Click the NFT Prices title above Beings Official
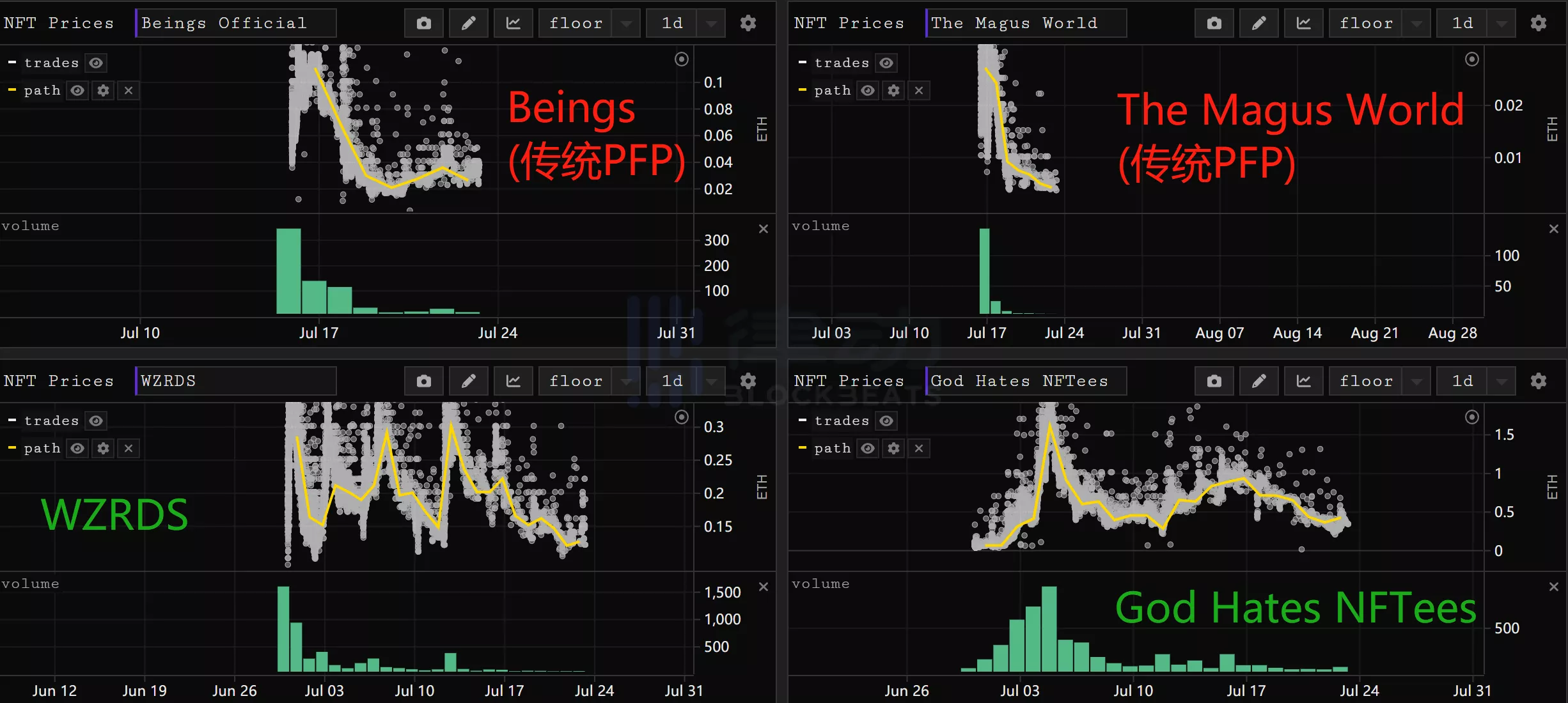 click(59, 24)
